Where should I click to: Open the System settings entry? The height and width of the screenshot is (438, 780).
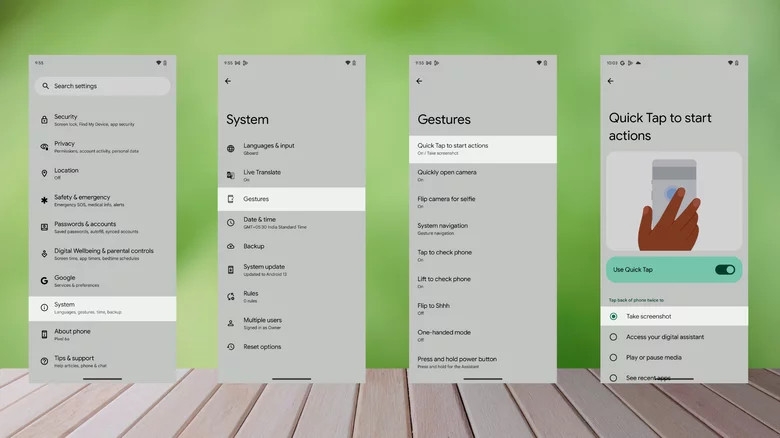pyautogui.click(x=102, y=309)
